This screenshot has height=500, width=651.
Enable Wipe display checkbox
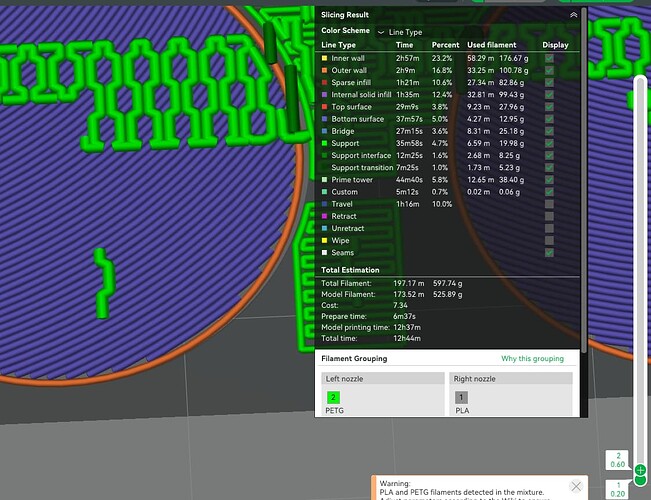point(549,240)
